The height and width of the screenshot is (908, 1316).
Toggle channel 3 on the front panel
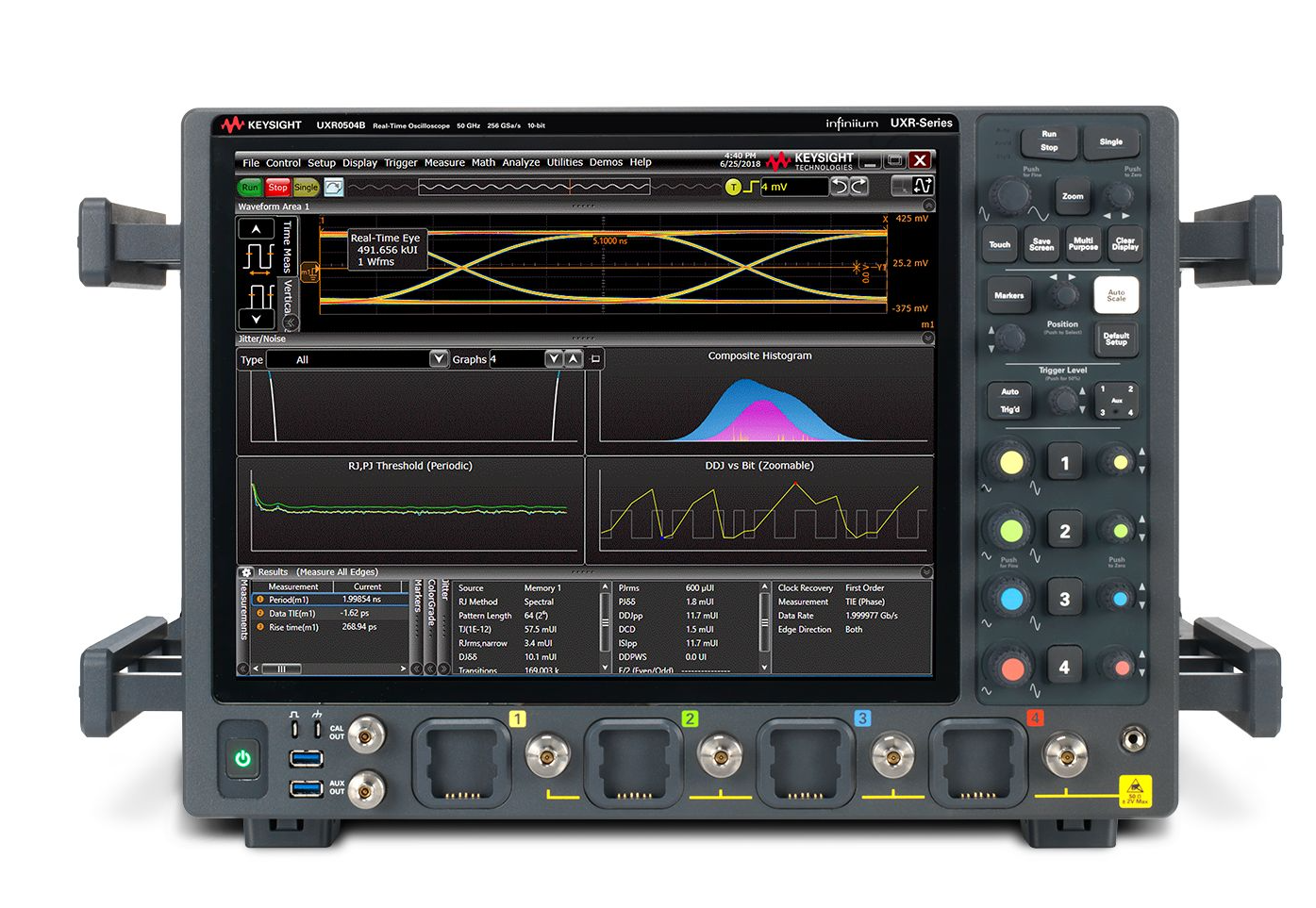click(x=1064, y=599)
